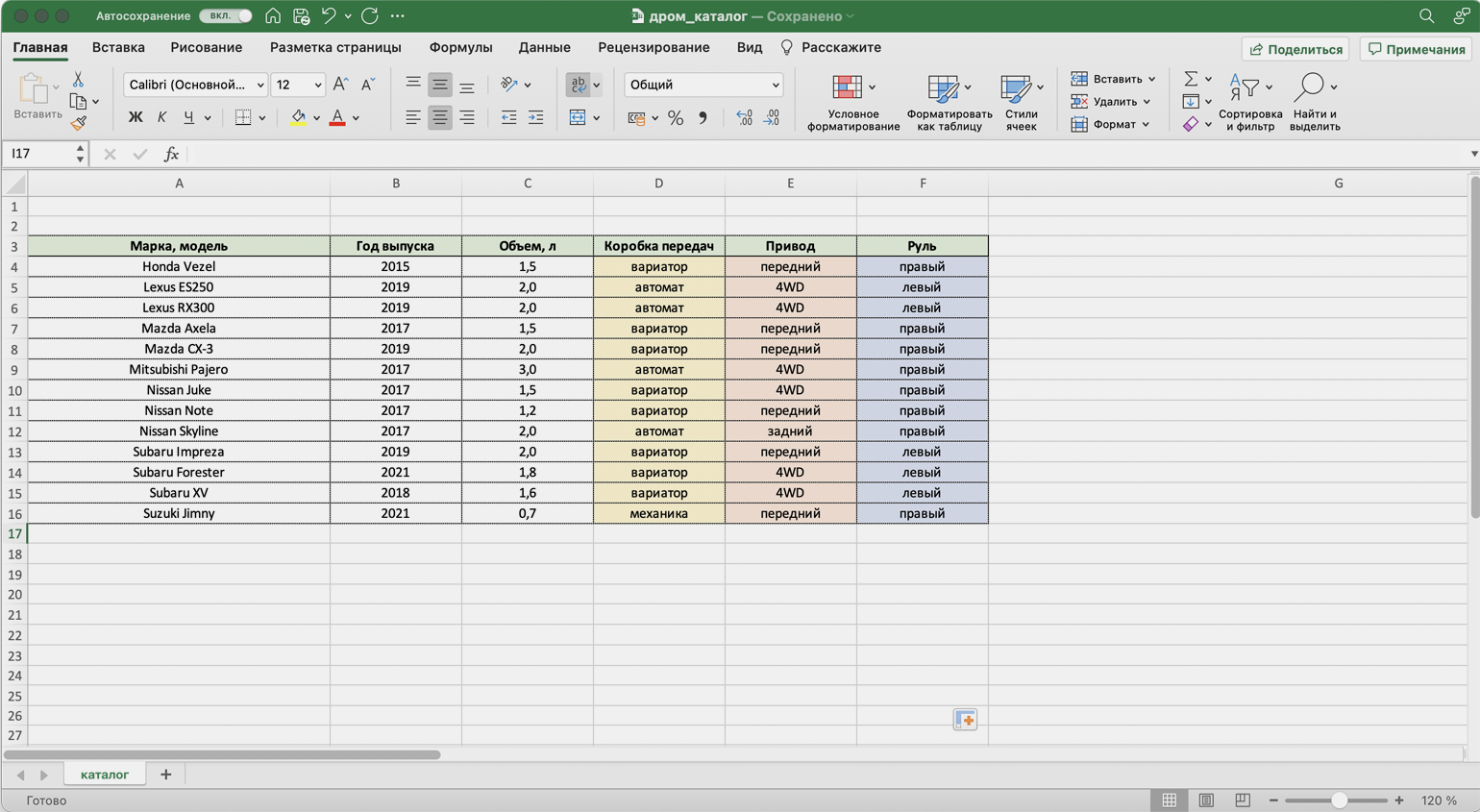
Task: Center text horizontally
Action: click(439, 117)
